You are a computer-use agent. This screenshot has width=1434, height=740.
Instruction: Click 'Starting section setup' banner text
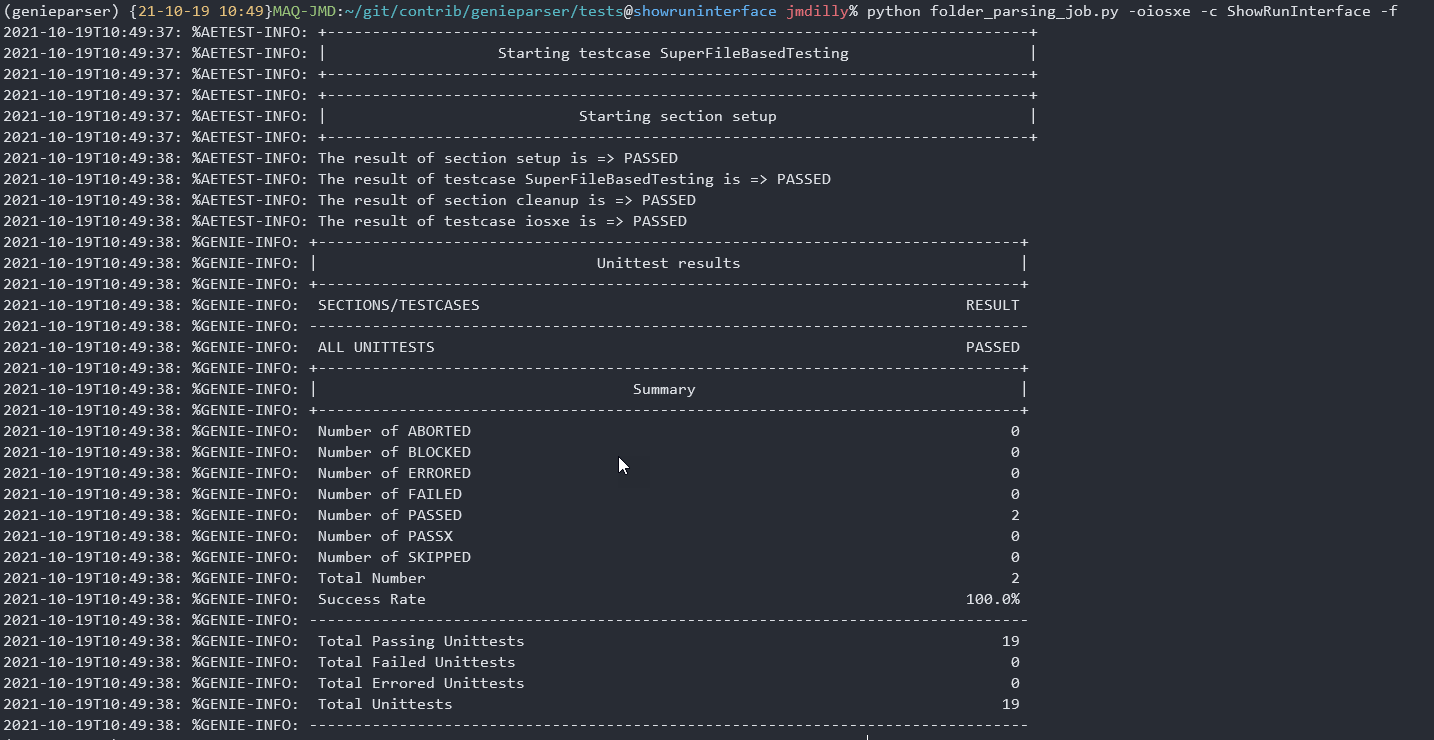point(677,116)
